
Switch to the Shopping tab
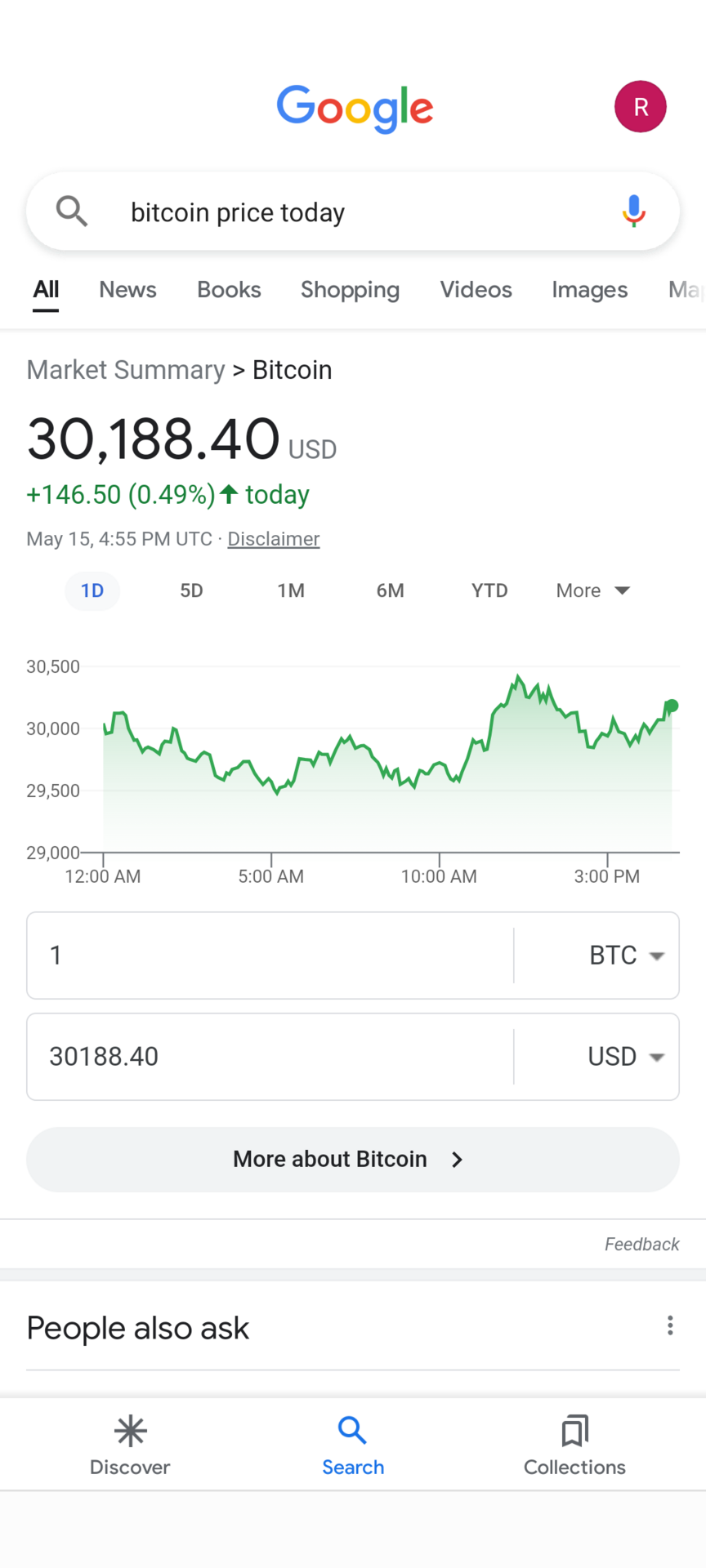point(350,290)
